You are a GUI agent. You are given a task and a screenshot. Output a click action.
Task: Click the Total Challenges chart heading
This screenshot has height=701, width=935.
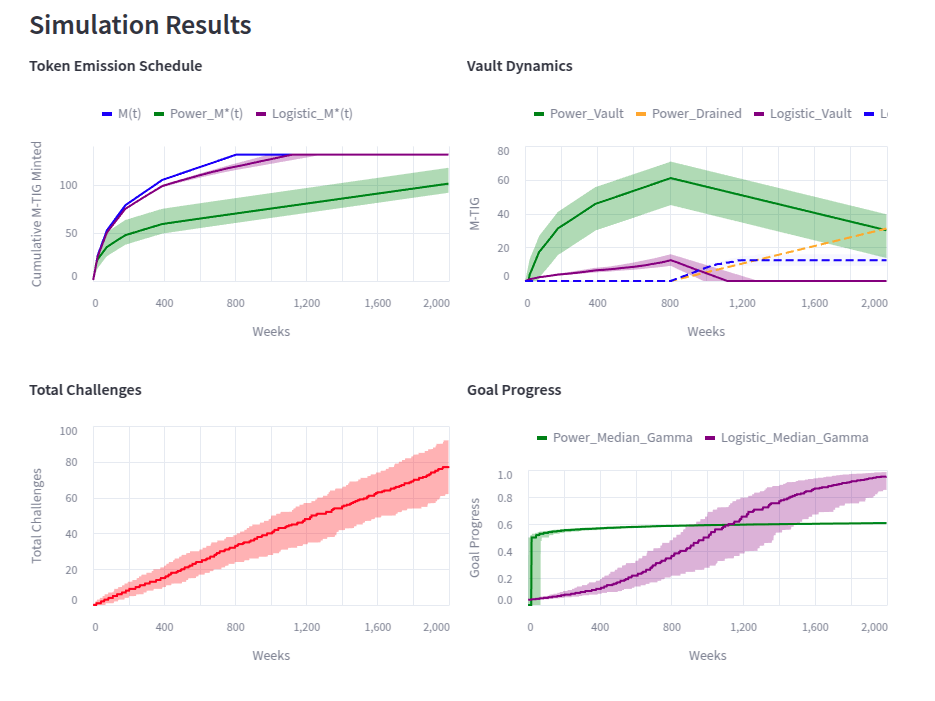point(85,390)
